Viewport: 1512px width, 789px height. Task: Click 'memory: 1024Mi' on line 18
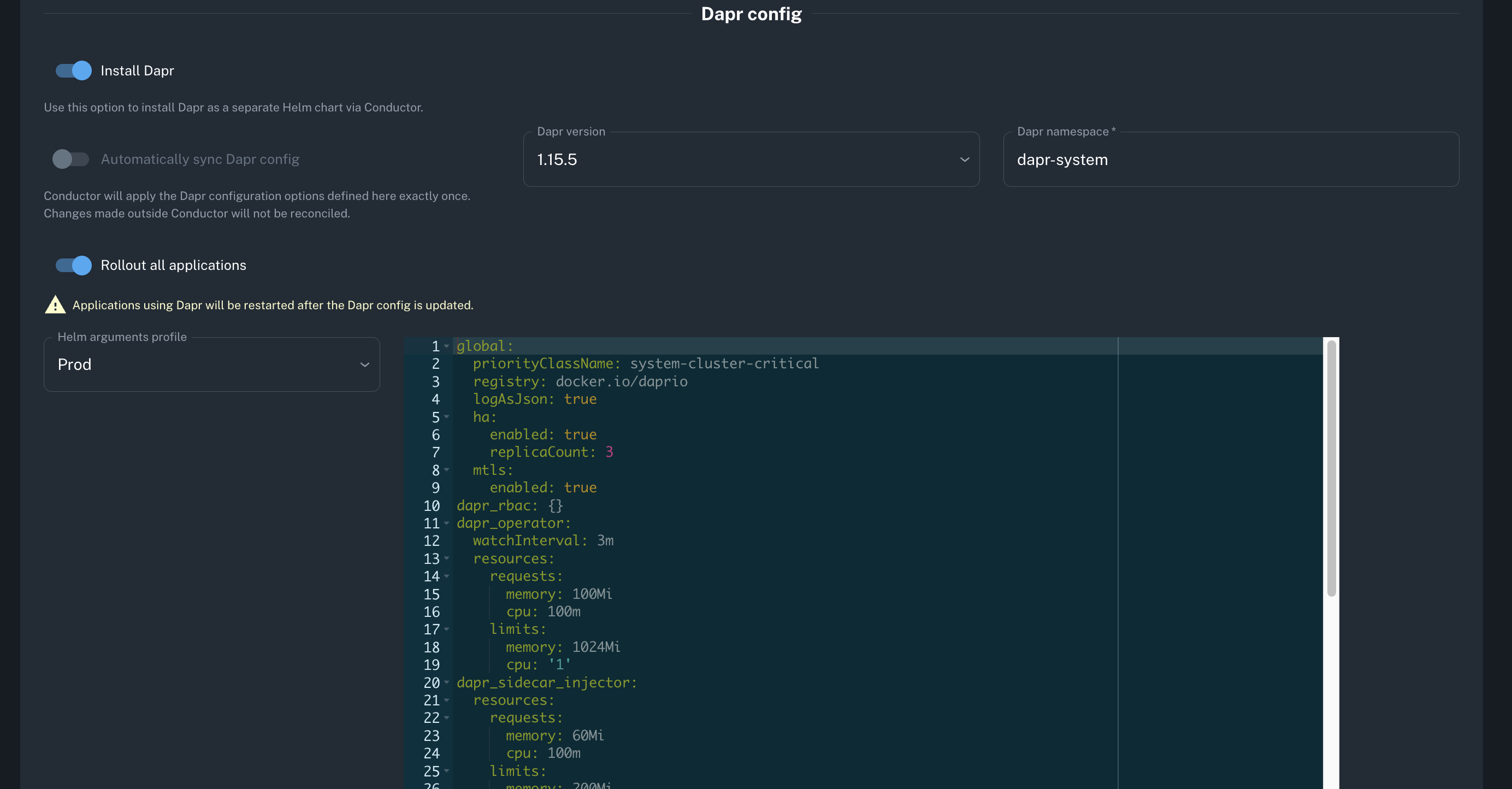pos(563,647)
